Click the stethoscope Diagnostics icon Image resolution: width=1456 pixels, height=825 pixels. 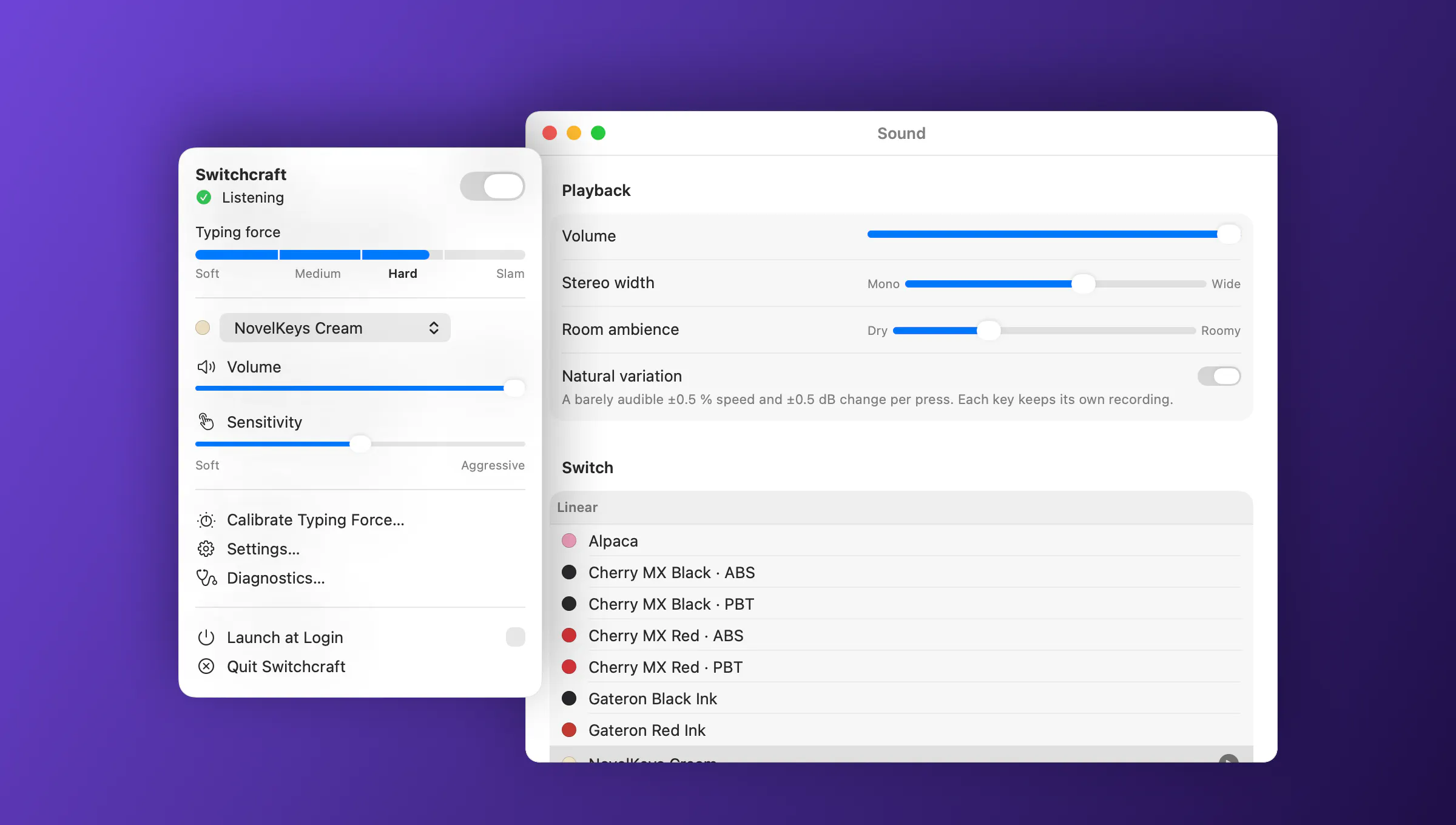(206, 578)
